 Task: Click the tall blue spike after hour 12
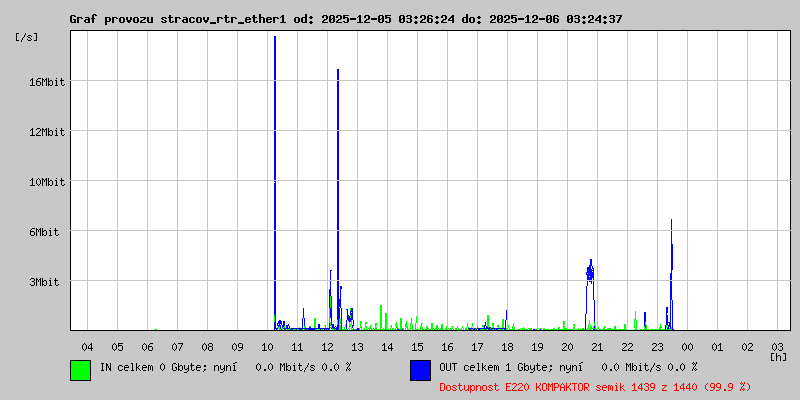(x=338, y=199)
